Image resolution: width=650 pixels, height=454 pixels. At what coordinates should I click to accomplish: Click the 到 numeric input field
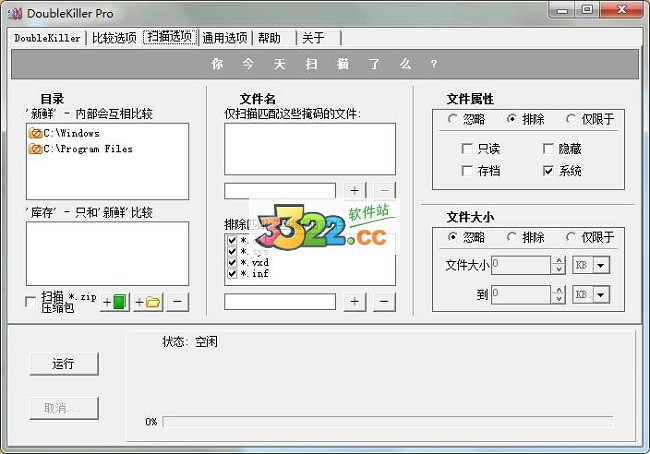point(521,294)
